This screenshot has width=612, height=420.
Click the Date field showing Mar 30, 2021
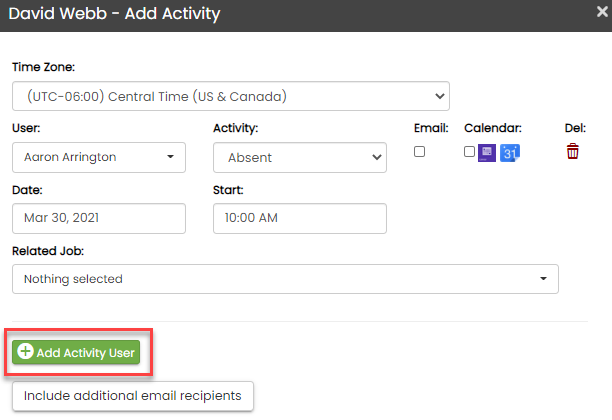pyautogui.click(x=99, y=218)
